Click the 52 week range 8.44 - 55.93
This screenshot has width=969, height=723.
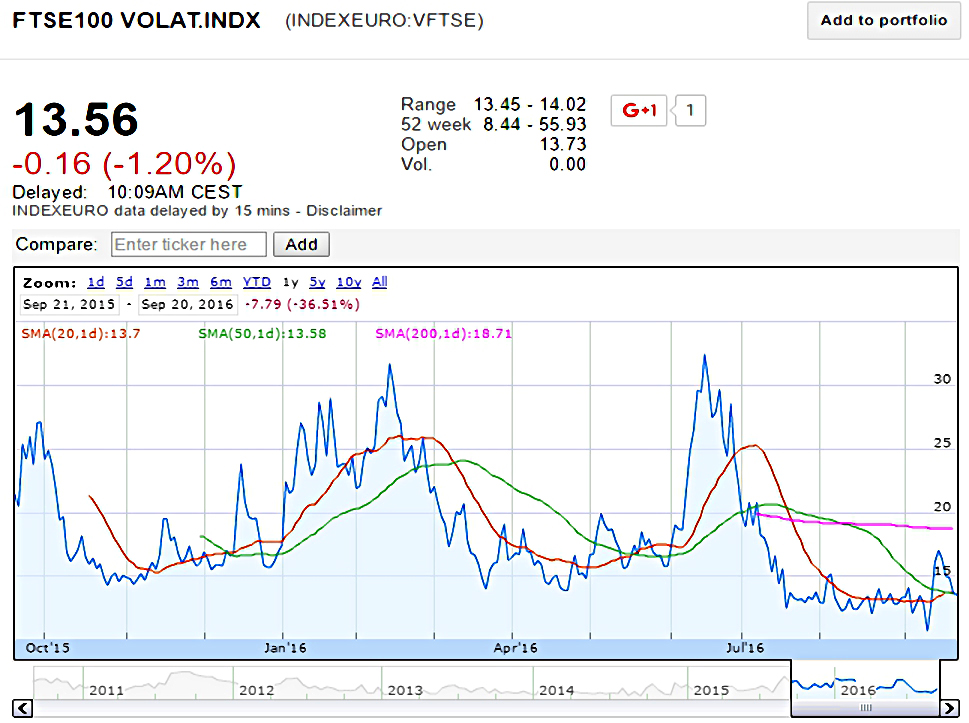(x=535, y=124)
